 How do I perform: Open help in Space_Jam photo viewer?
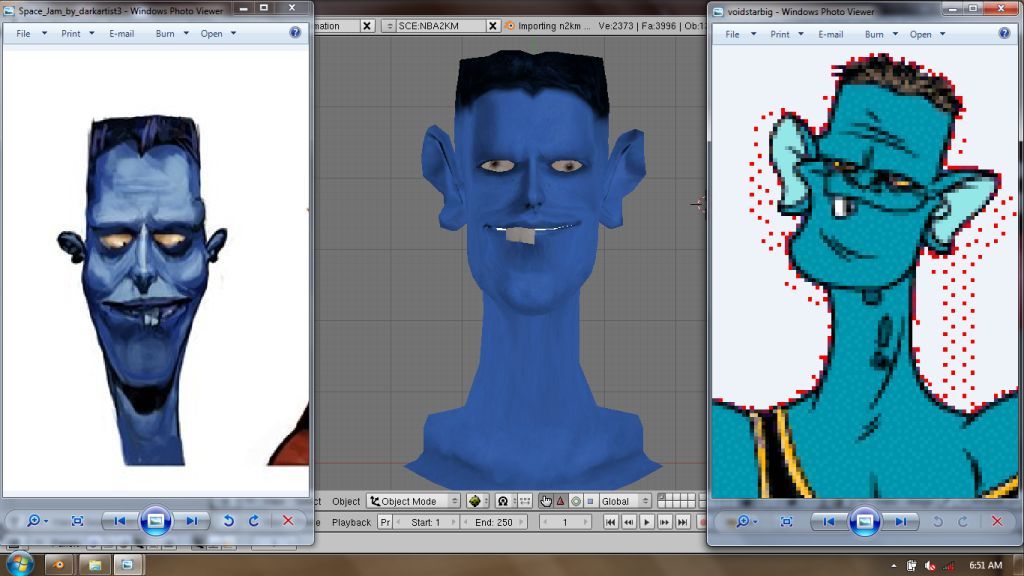click(295, 33)
